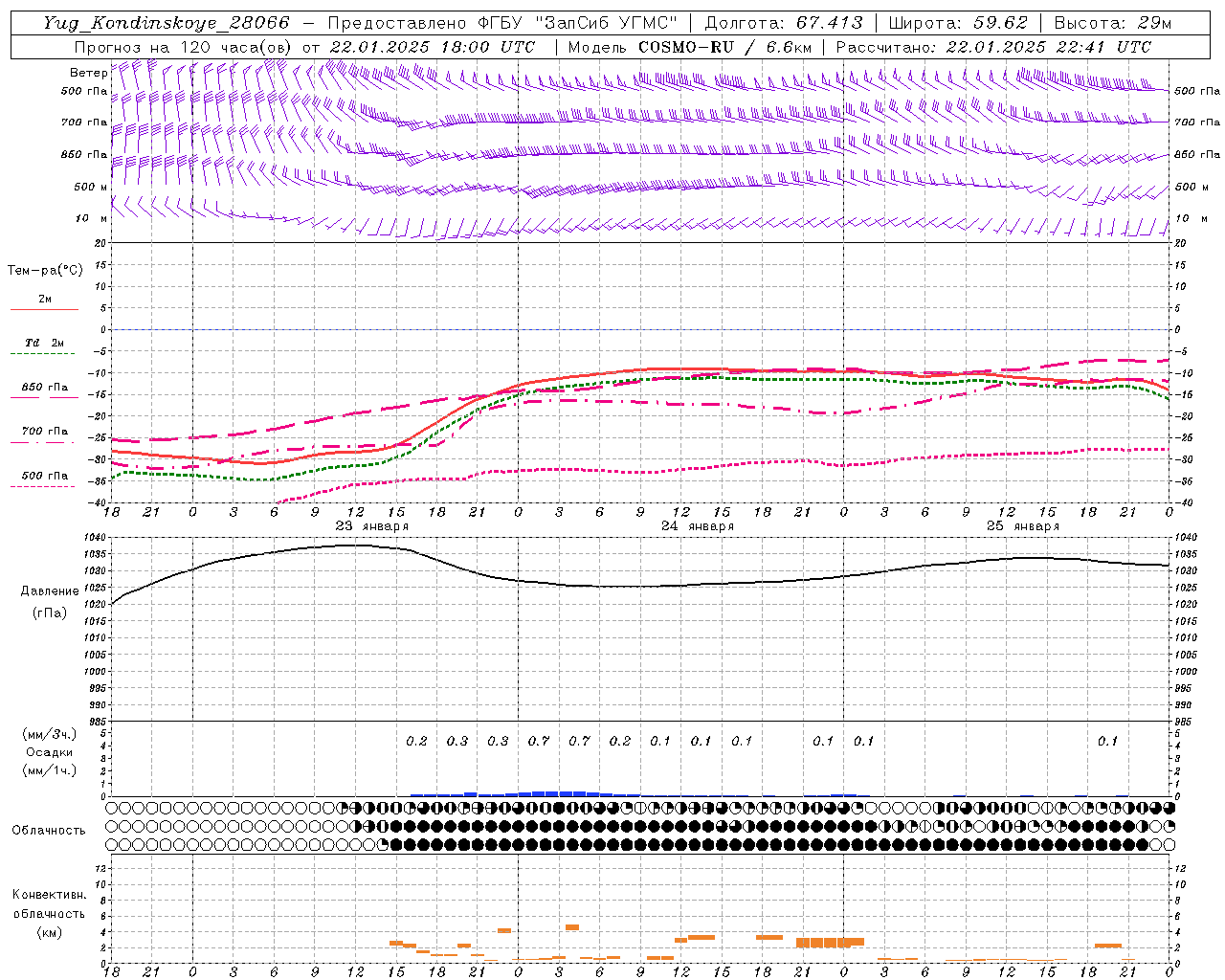Click the (гПа) unit label under Давление
This screenshot has width=1225, height=980.
click(50, 612)
